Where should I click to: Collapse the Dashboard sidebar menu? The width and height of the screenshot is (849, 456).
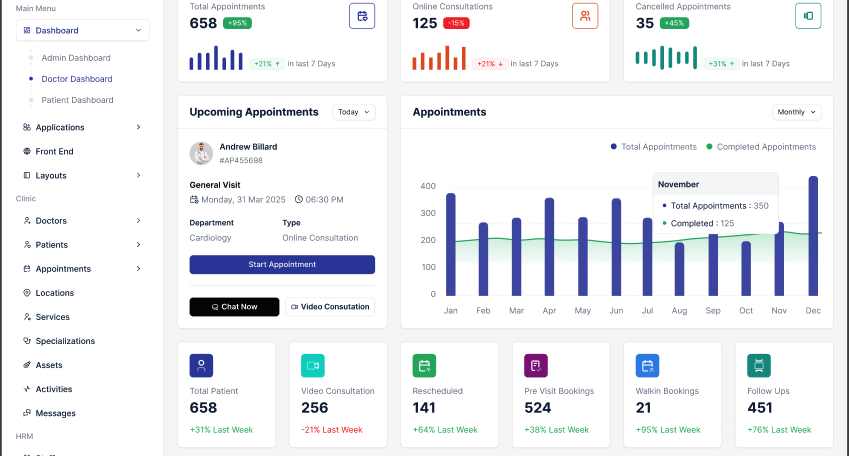[x=82, y=30]
